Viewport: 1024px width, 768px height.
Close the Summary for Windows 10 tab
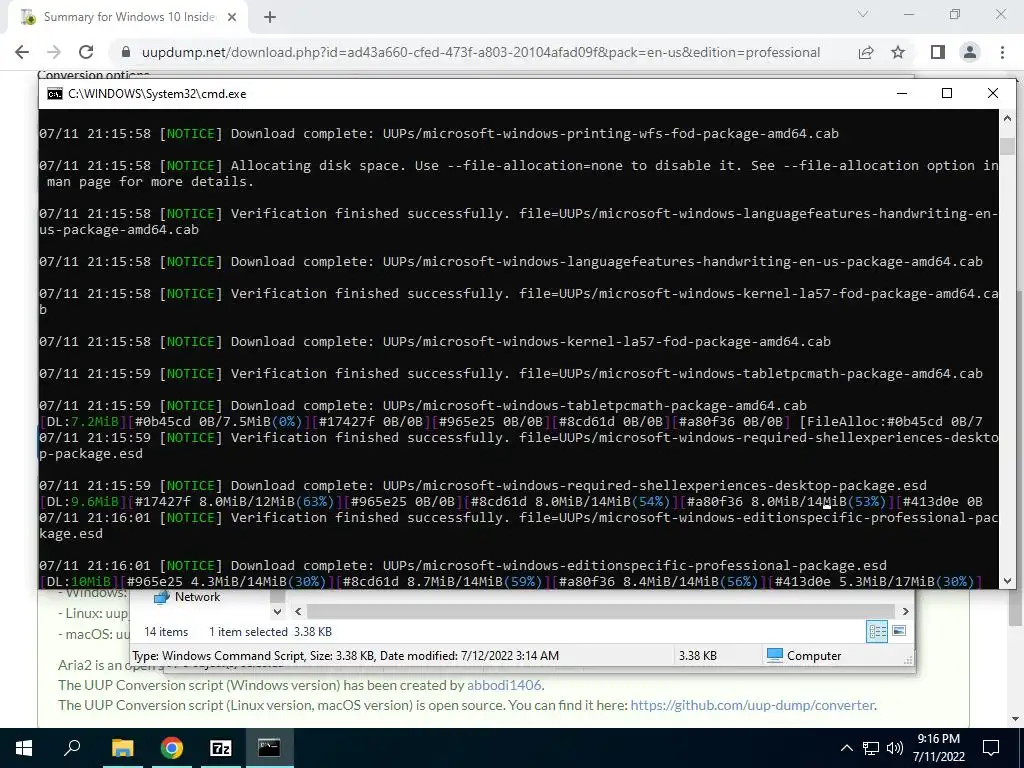pyautogui.click(x=232, y=17)
